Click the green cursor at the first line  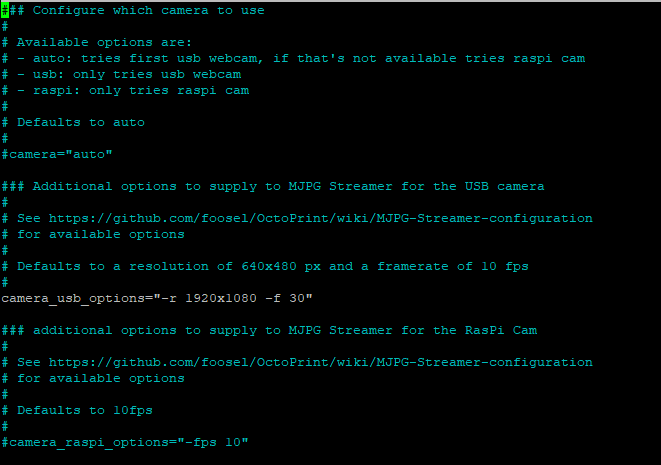tap(5, 11)
